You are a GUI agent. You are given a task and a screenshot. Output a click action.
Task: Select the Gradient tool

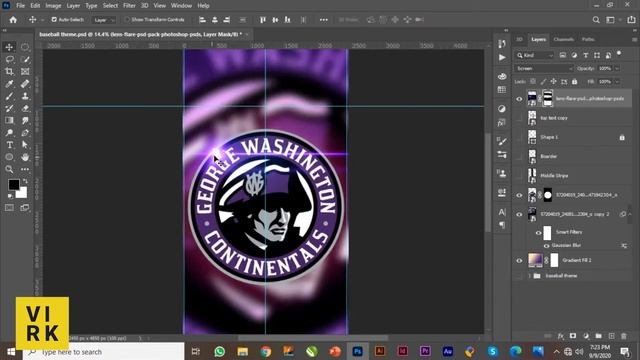click(x=9, y=120)
